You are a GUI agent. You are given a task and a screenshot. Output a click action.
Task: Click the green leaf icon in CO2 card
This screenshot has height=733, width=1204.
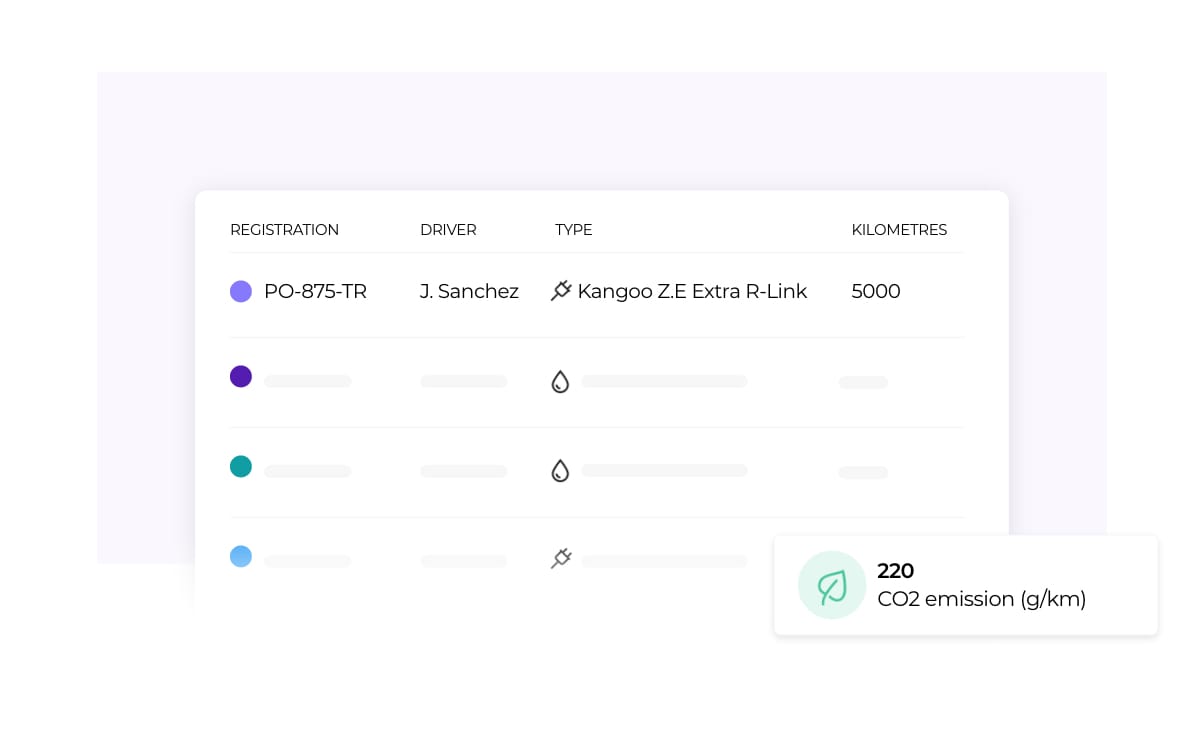click(x=832, y=585)
